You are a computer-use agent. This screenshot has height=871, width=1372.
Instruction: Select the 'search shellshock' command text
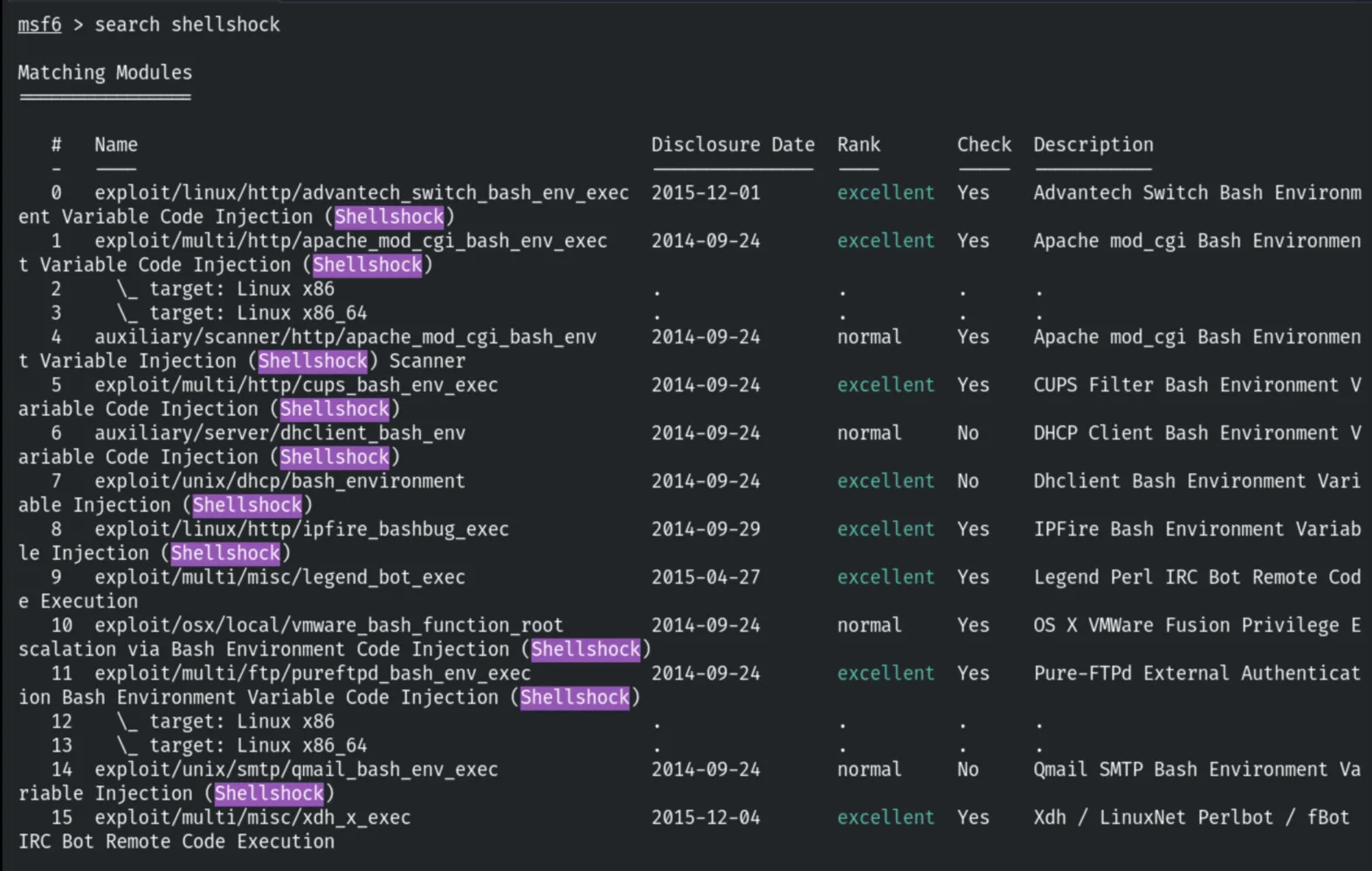(x=187, y=24)
